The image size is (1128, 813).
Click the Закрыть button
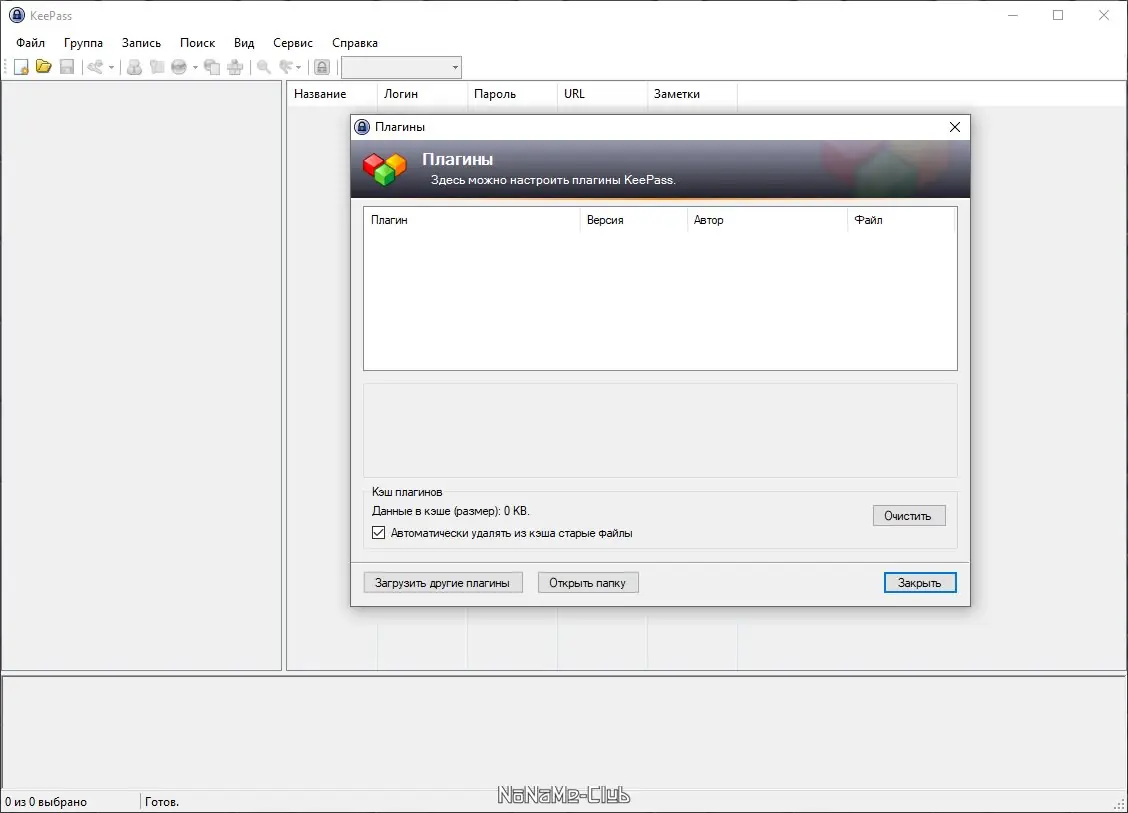pyautogui.click(x=920, y=583)
